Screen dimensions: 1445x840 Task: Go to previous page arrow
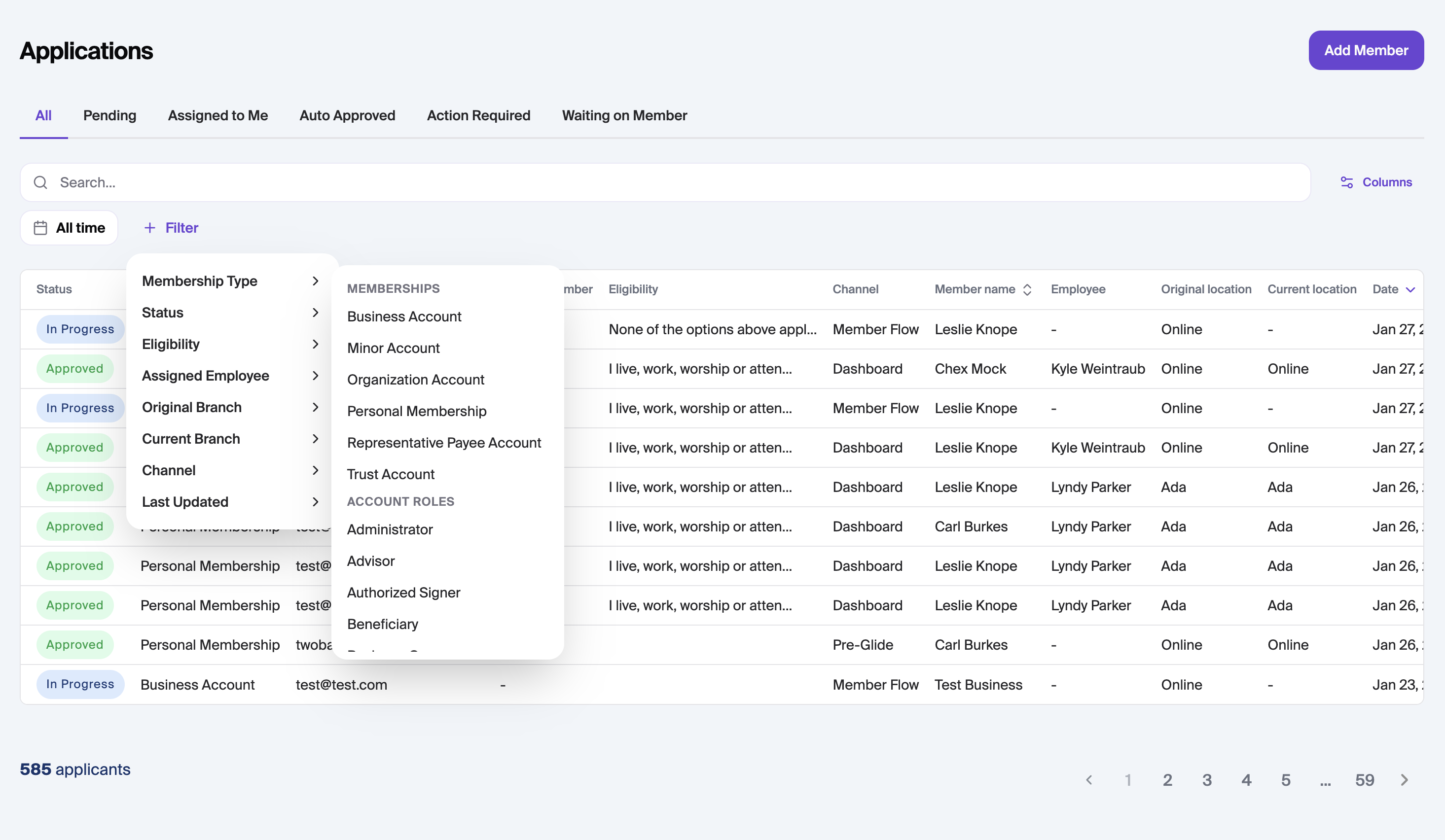[x=1089, y=780]
